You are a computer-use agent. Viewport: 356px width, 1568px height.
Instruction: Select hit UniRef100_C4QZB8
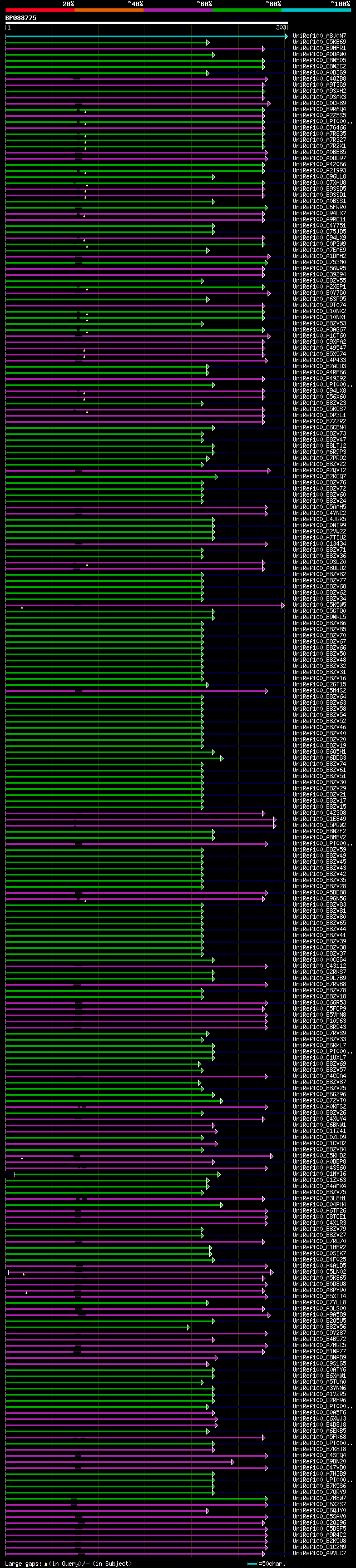pos(319,78)
